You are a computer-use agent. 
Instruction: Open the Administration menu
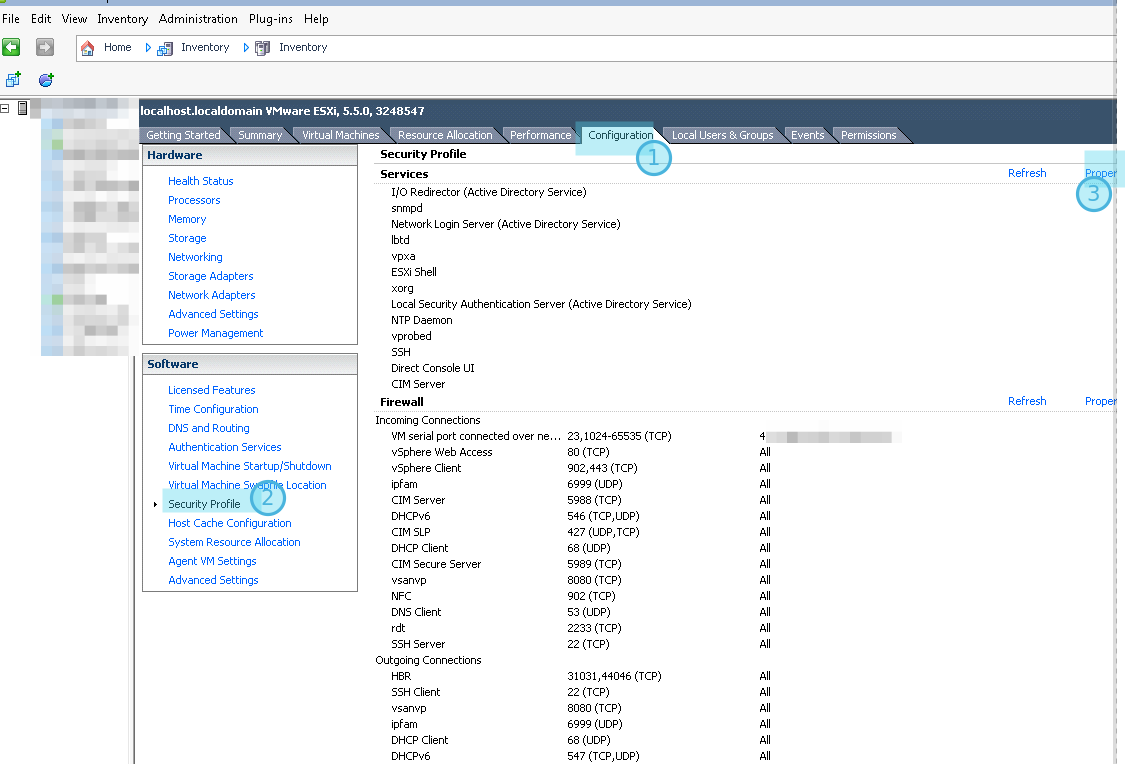(198, 19)
